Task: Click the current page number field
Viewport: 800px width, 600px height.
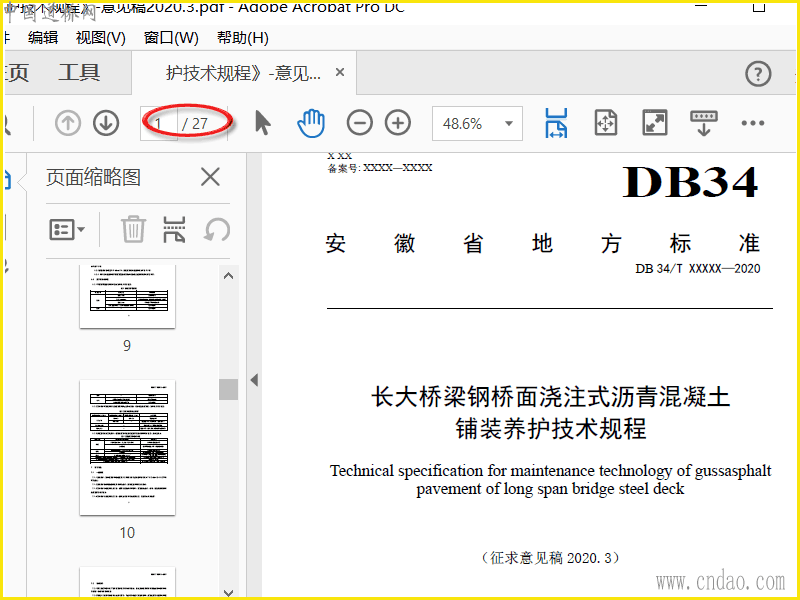Action: (x=159, y=123)
